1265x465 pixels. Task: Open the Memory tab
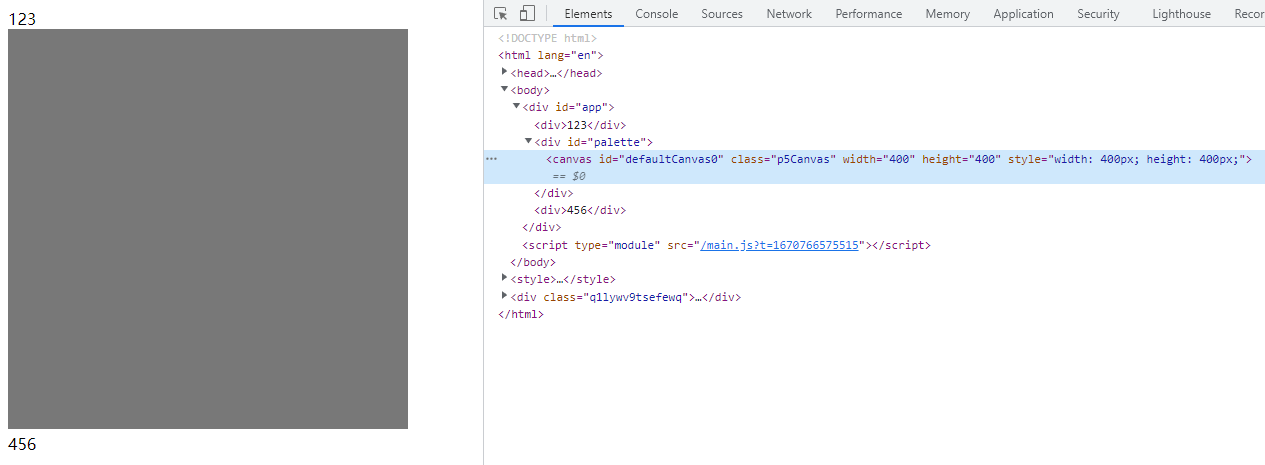pos(948,13)
